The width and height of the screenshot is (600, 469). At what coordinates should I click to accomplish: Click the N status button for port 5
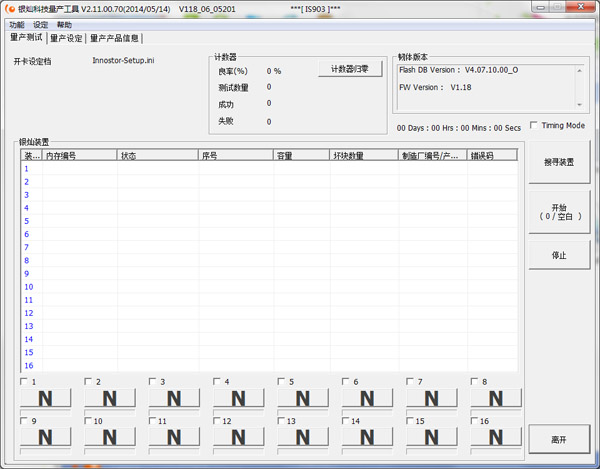[303, 398]
